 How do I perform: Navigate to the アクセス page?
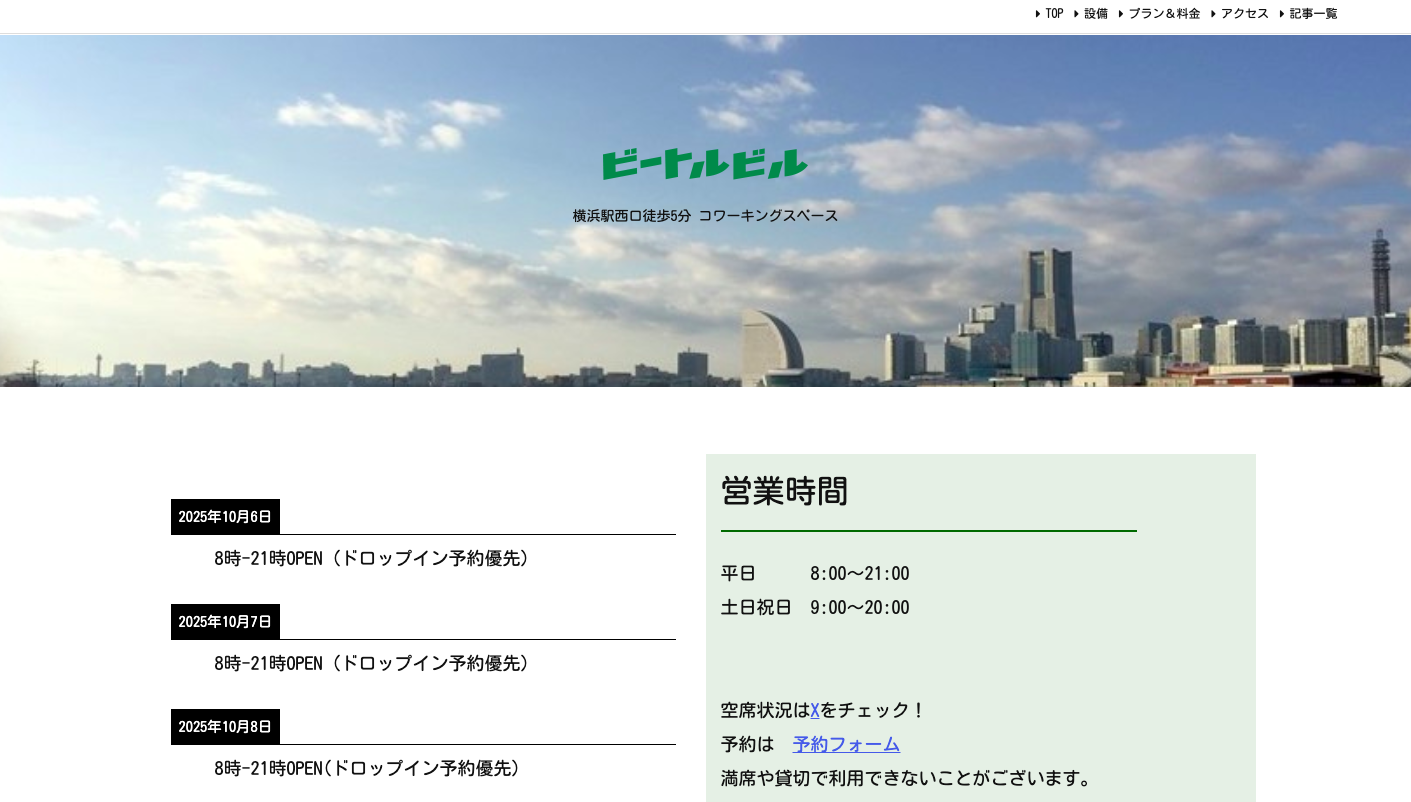(x=1245, y=14)
